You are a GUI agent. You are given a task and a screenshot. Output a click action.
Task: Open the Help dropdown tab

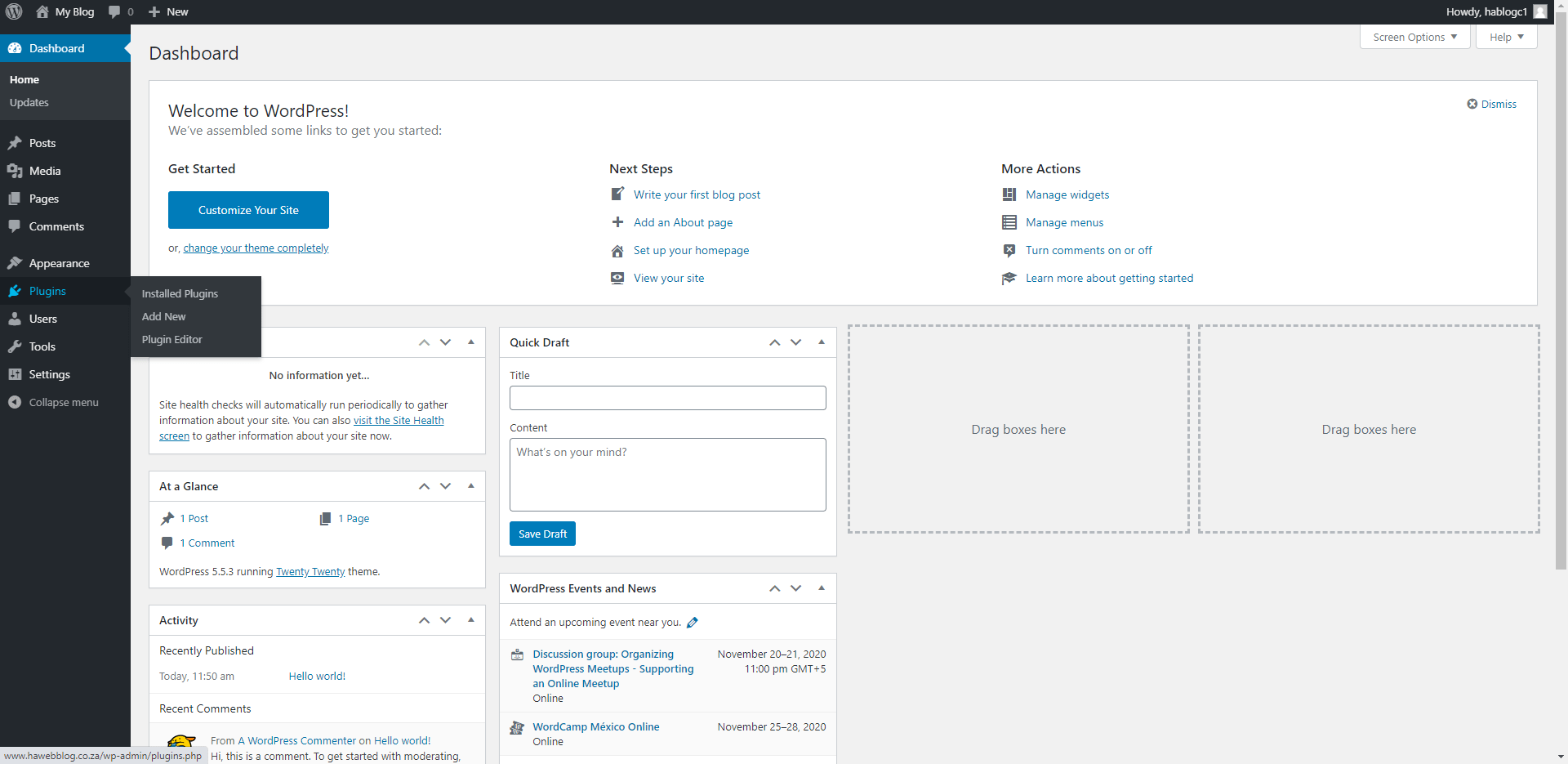click(x=1506, y=37)
